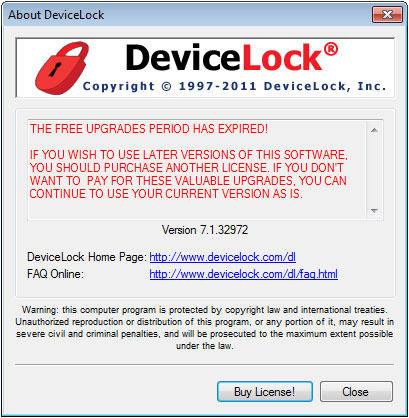Click the registered trademark symbol in logo
409x418 pixels.
pyautogui.click(x=331, y=49)
